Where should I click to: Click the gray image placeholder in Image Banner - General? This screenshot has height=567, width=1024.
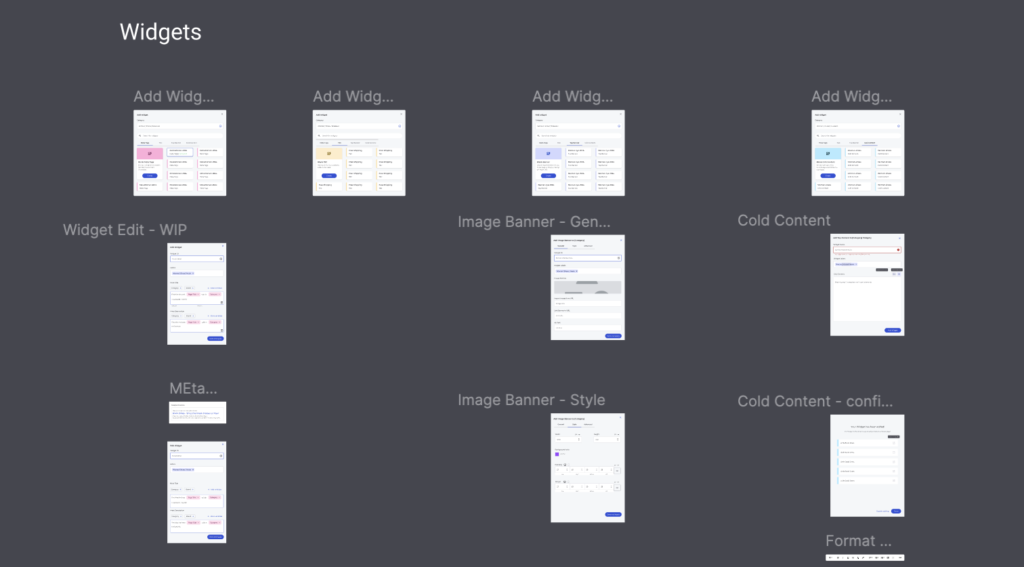click(x=587, y=286)
